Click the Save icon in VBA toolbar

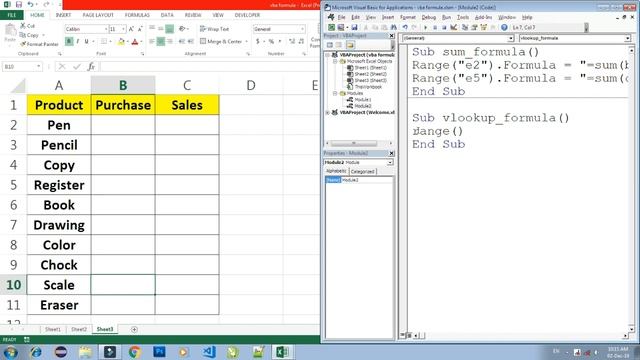click(x=354, y=27)
